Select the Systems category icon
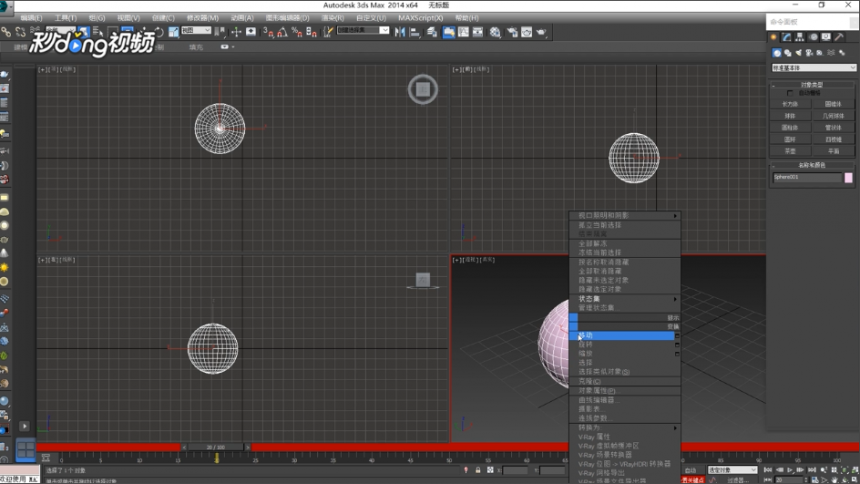 coord(842,53)
